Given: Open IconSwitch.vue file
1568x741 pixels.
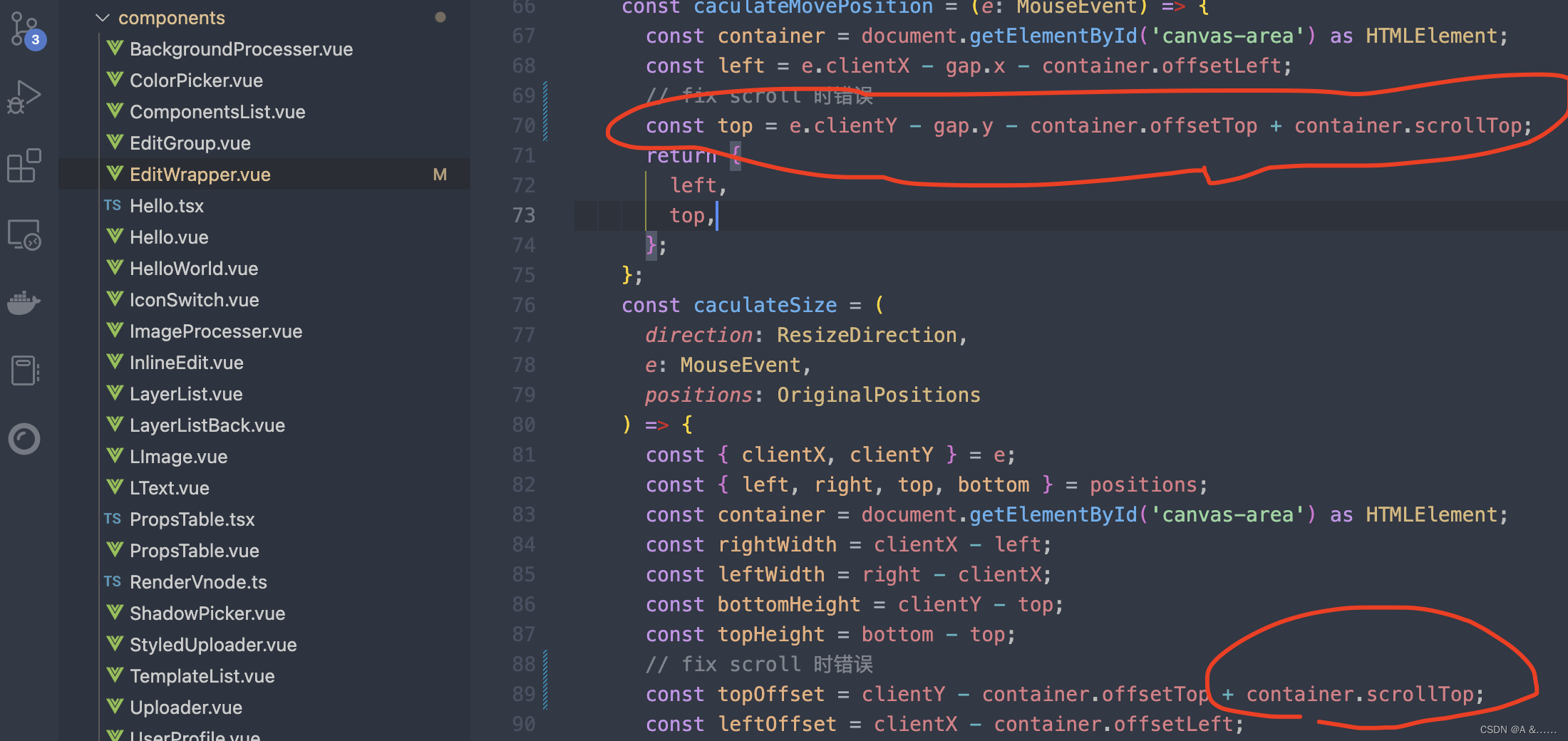Looking at the screenshot, I should (x=194, y=300).
